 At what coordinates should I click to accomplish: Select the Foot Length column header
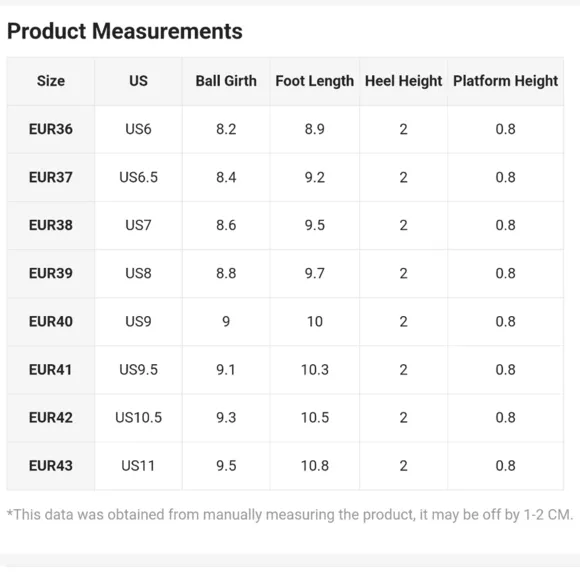coord(315,81)
